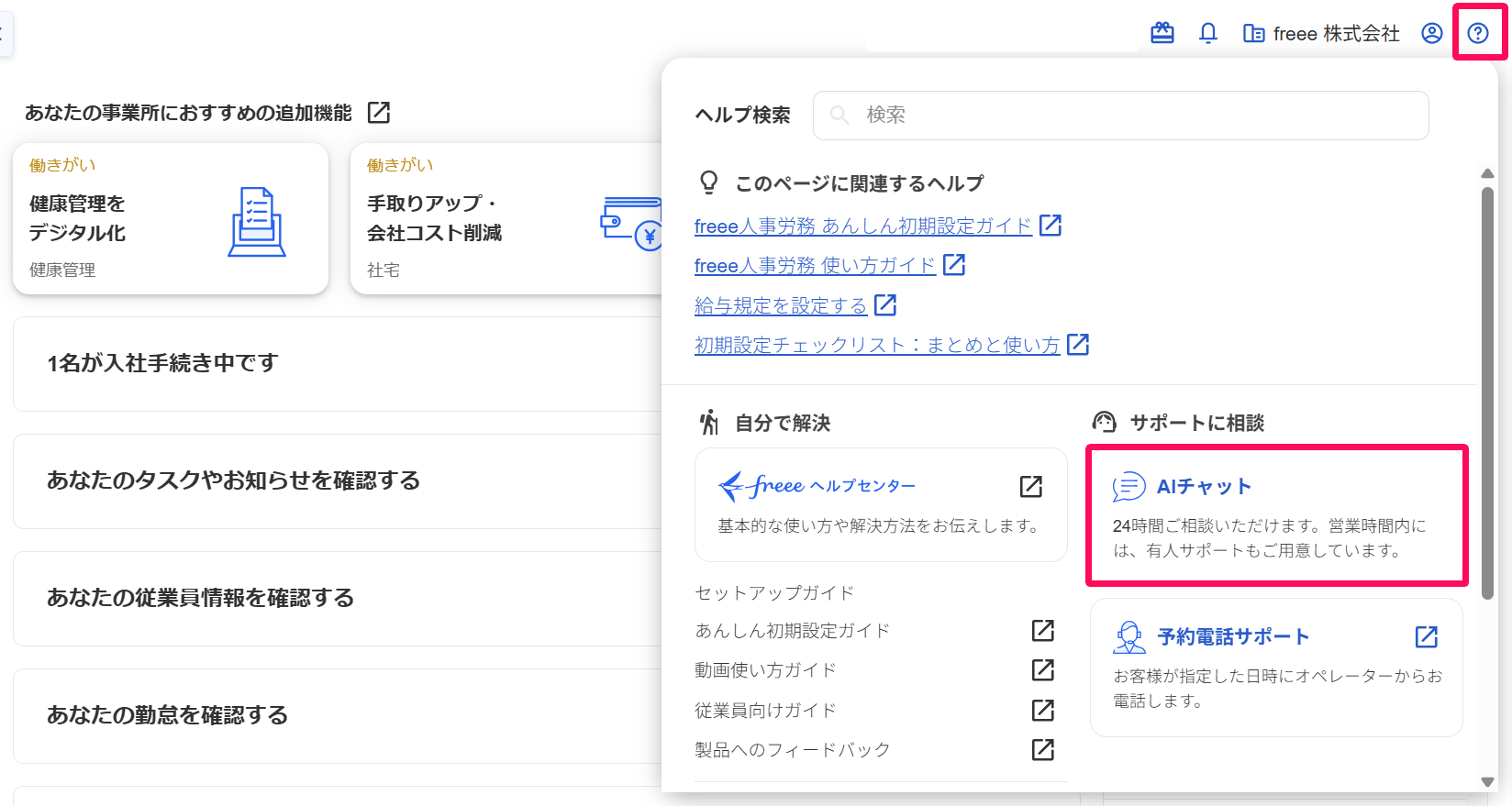Open freee人事労務 使い方ガイド link
Screen dimensions: 1512x806
[x=815, y=265]
